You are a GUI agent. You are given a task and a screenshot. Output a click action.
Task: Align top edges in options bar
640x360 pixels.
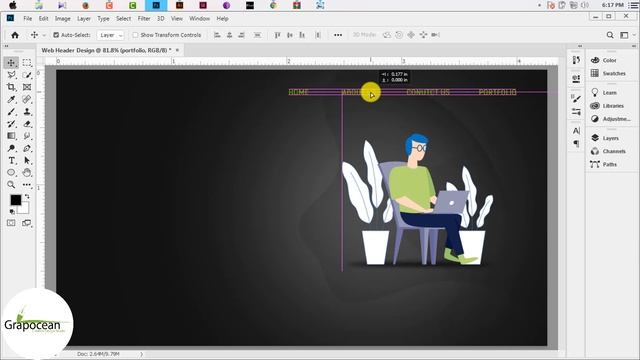[x=278, y=35]
